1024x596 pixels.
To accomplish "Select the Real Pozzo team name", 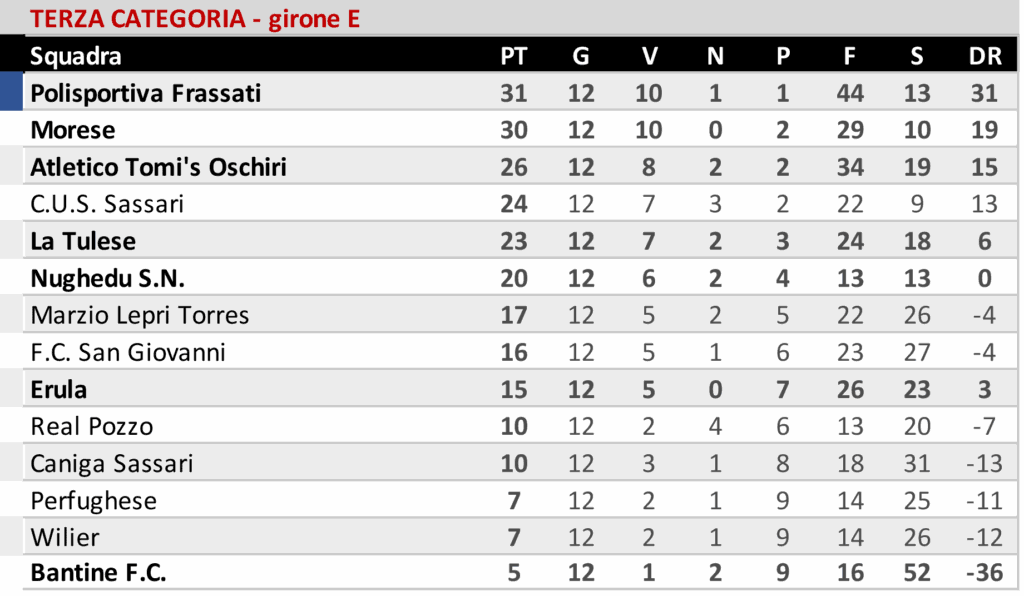I will [x=92, y=426].
